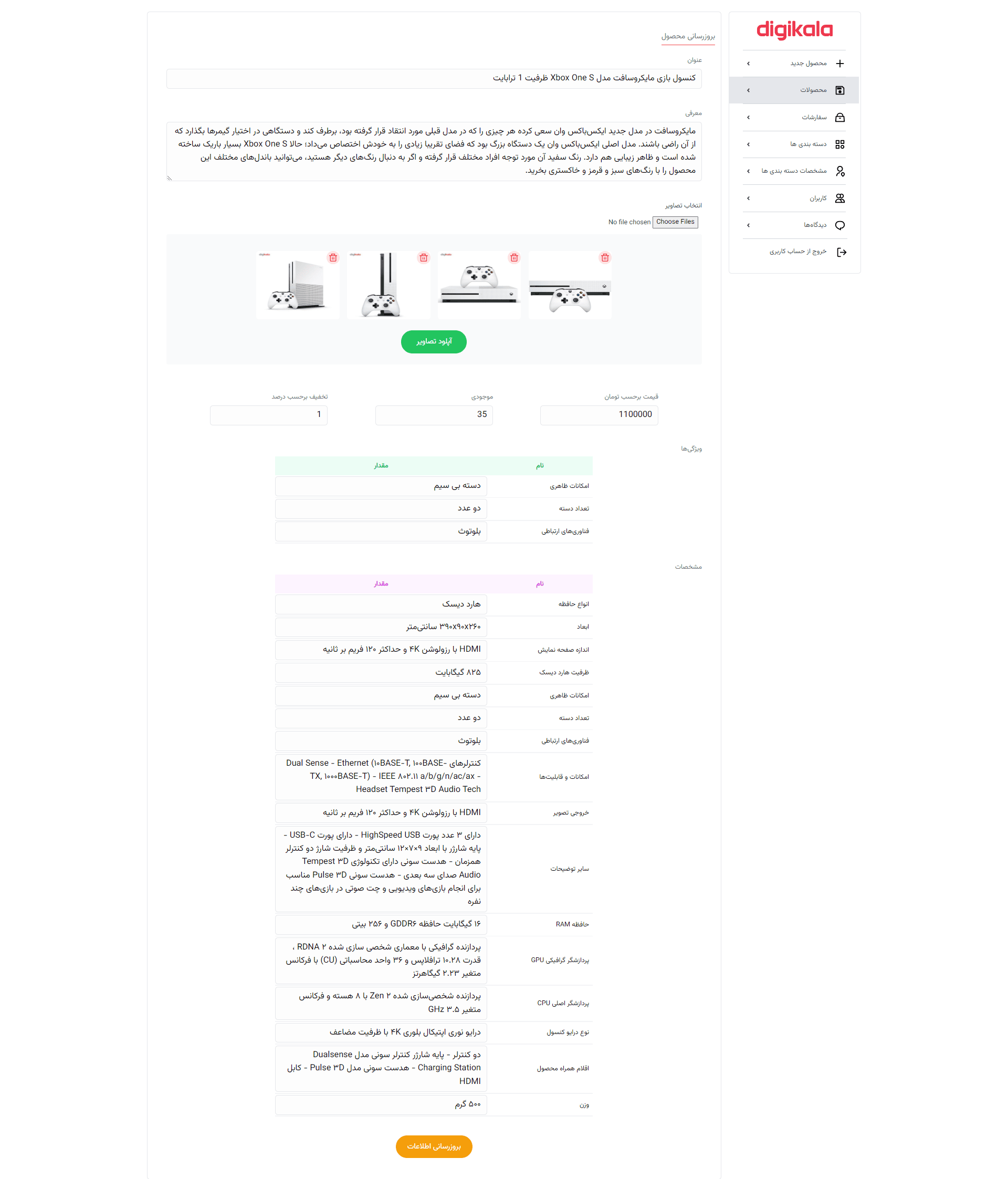Open سفارشات sidebar item
This screenshot has height=1179, width=1008.
click(794, 117)
